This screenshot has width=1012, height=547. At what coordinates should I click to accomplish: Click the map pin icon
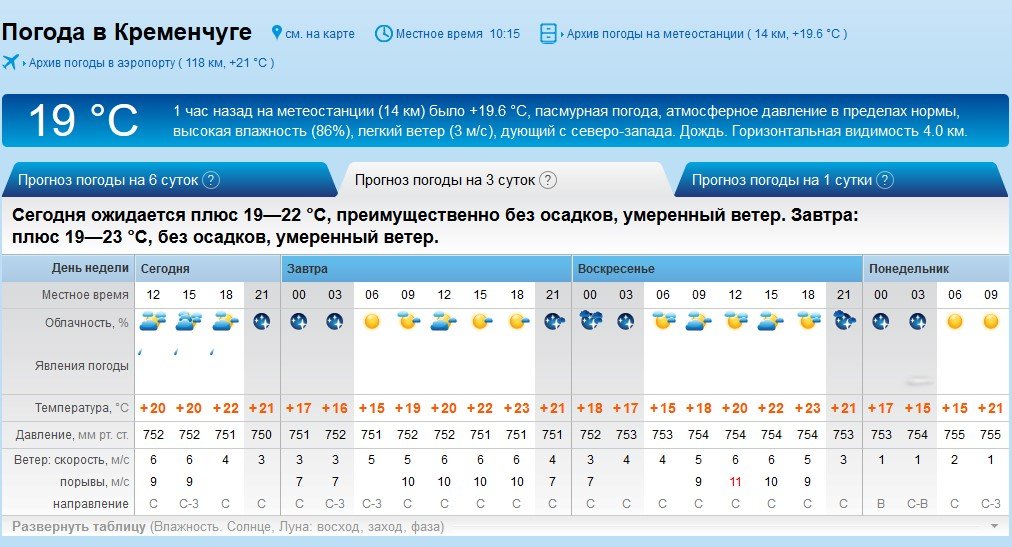pos(277,33)
